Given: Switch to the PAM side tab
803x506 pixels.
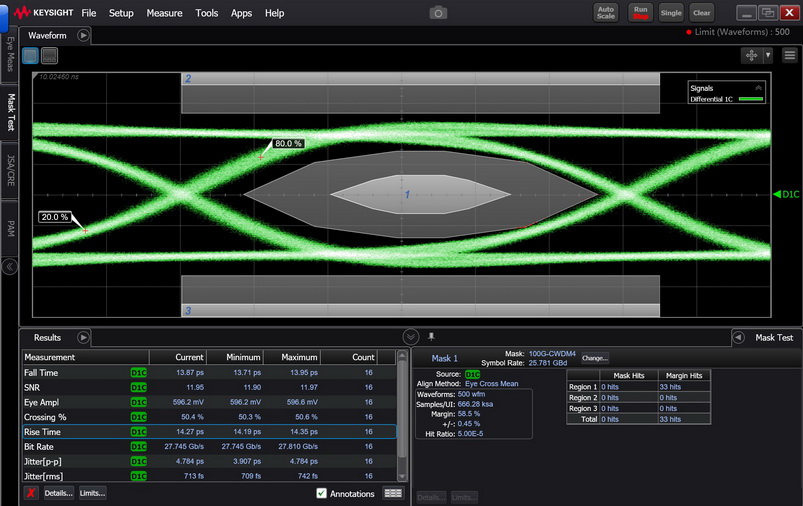Looking at the screenshot, I should 10,228.
